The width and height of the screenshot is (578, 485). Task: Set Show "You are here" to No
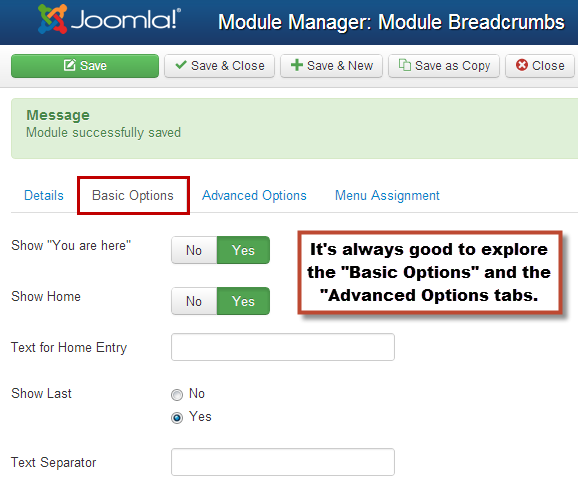(194, 250)
